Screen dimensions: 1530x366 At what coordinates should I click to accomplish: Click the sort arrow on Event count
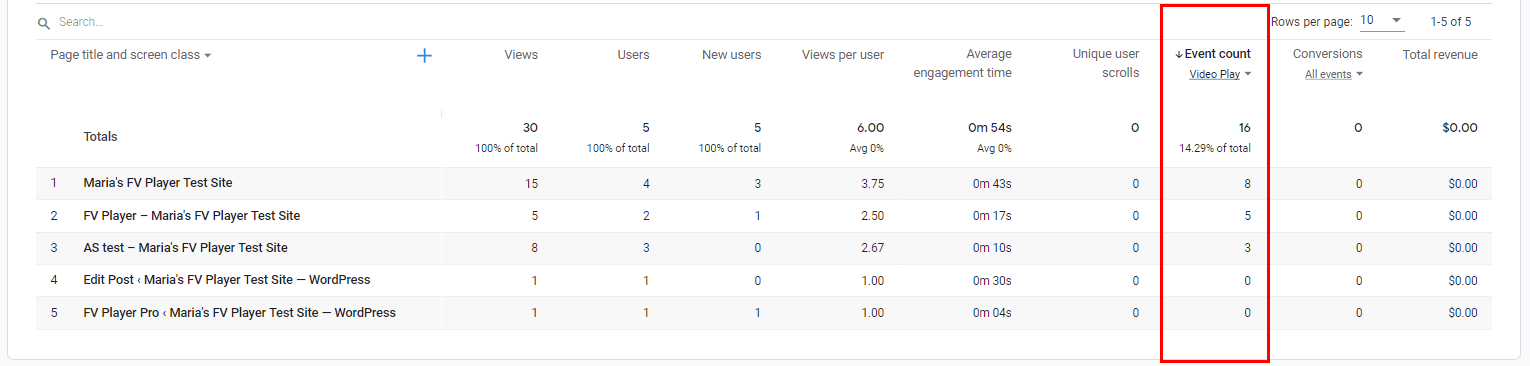(x=1179, y=54)
